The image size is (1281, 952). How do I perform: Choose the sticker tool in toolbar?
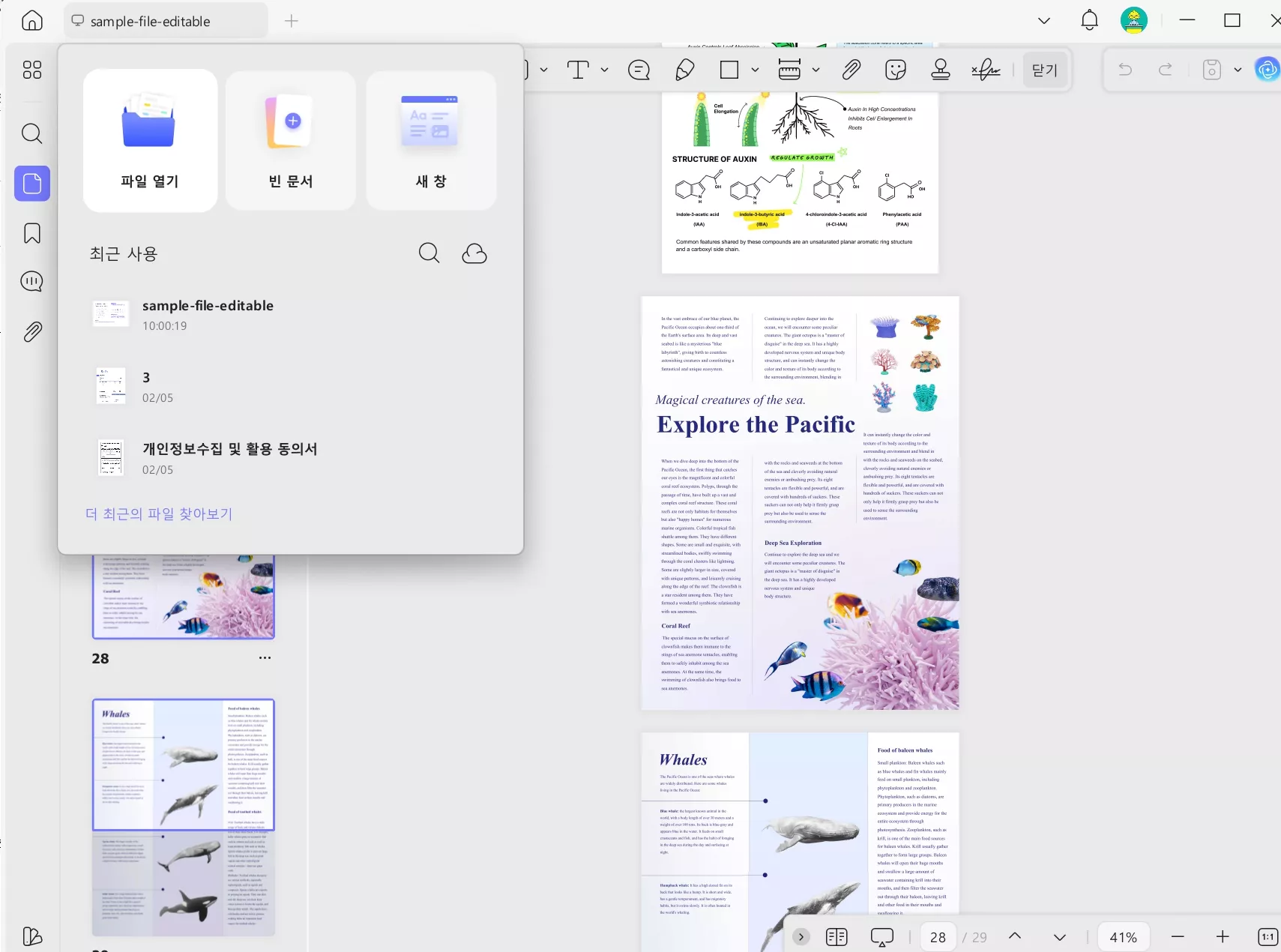895,70
